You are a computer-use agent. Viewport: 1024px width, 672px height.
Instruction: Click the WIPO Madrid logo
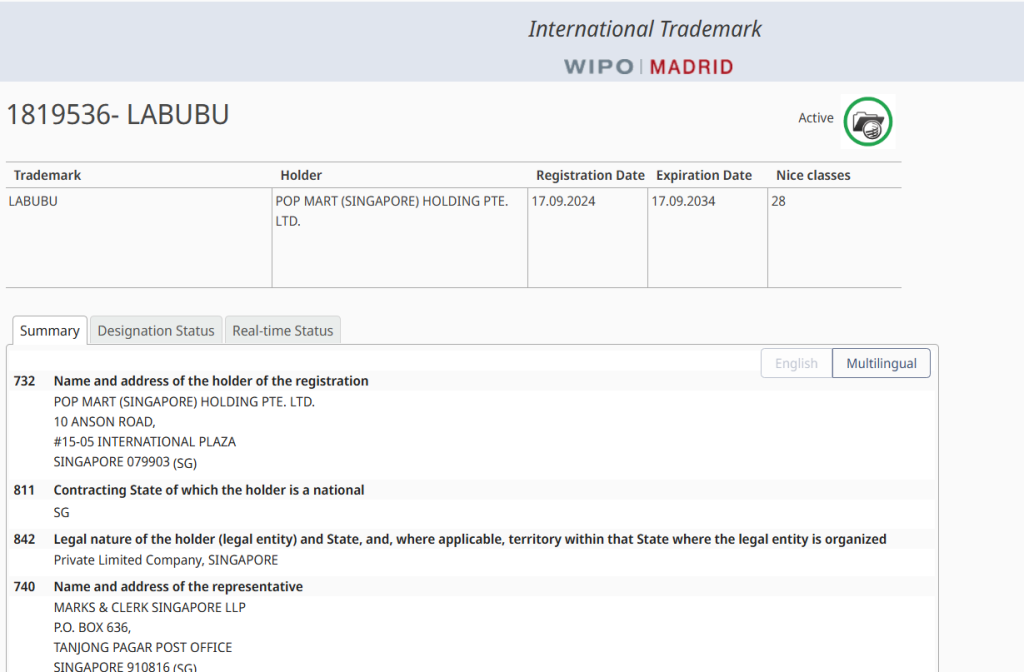coord(648,67)
